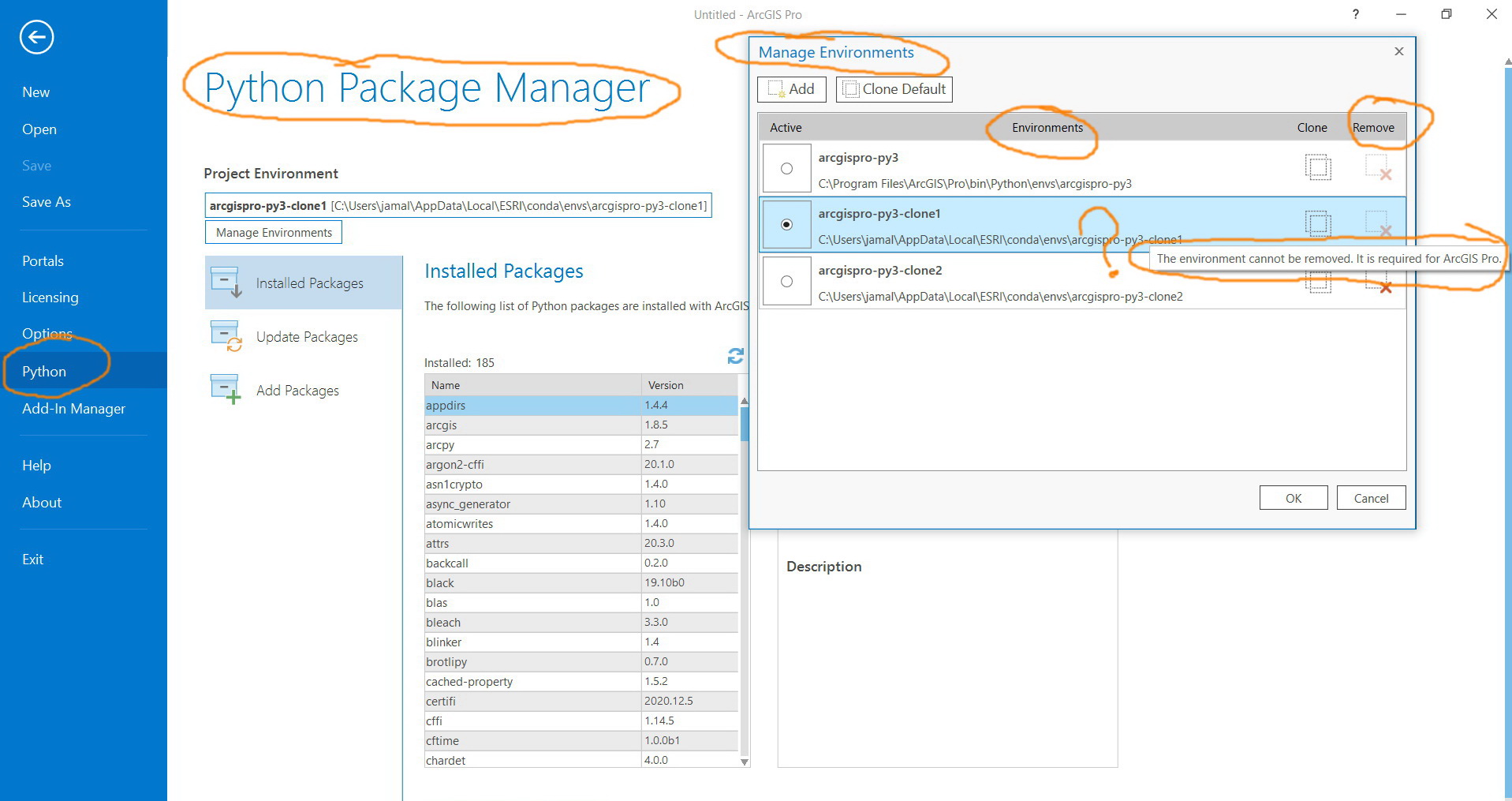Open the Python tab in the sidebar
The image size is (1512, 801).
[x=44, y=372]
